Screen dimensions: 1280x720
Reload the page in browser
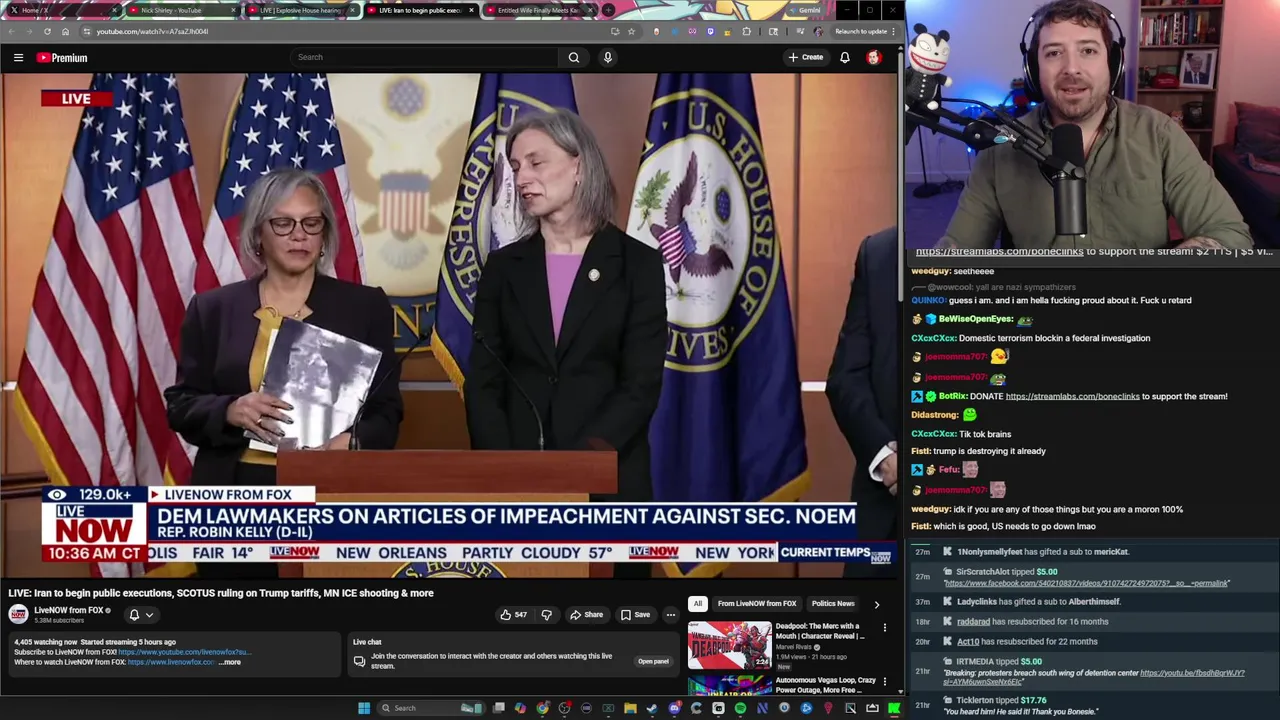tap(47, 31)
